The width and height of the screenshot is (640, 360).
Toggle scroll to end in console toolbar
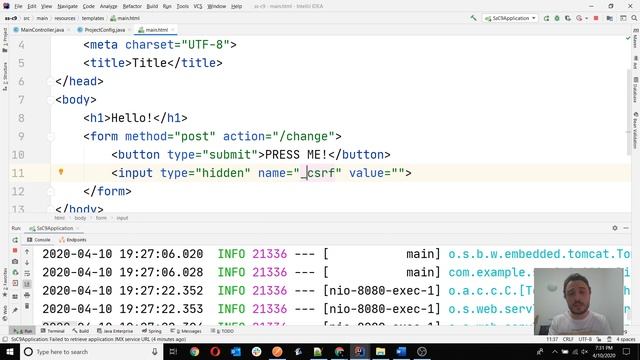27,284
